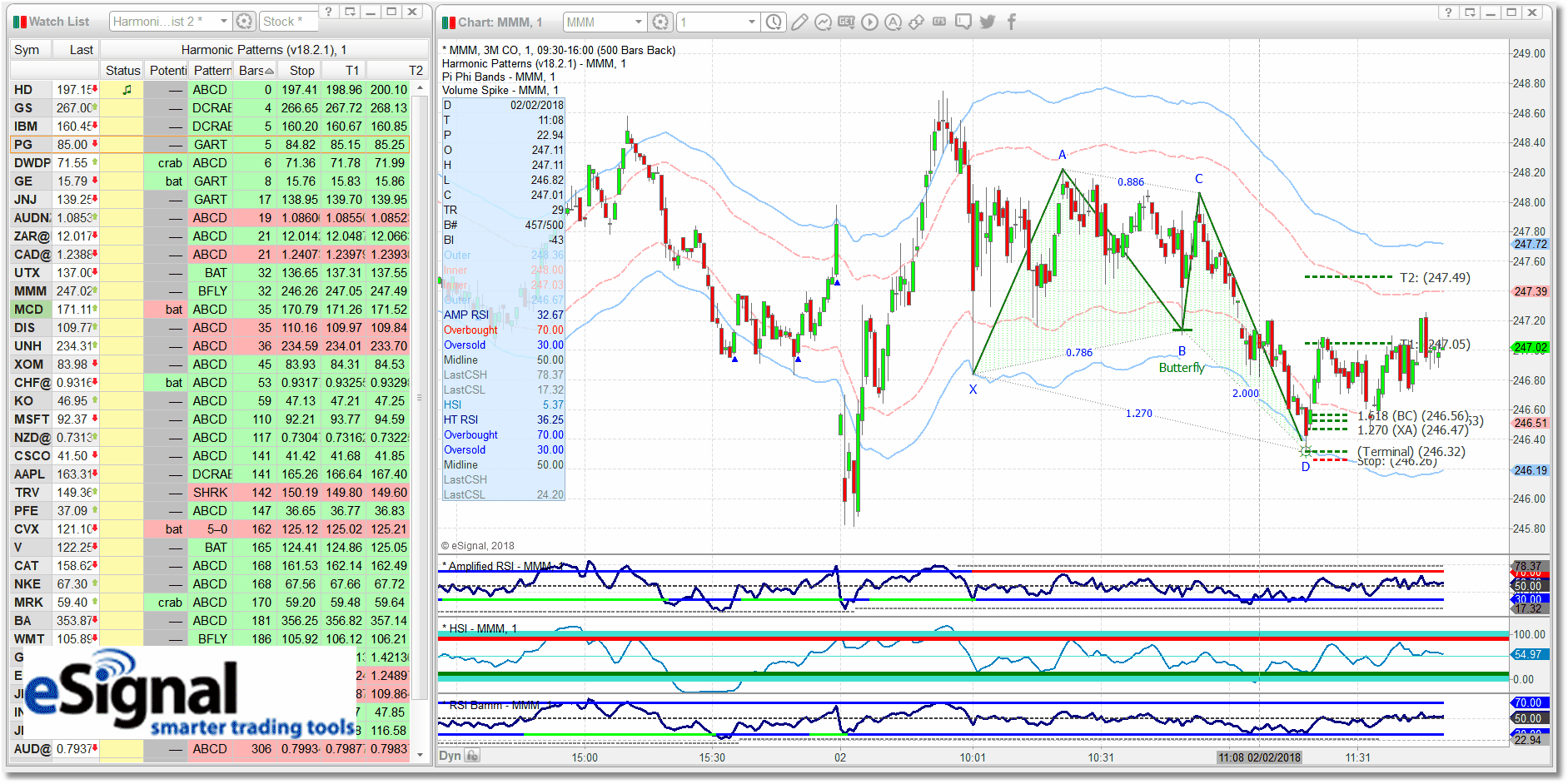Sort the watch list by Bars column
The height and width of the screenshot is (784, 1568).
(x=252, y=70)
